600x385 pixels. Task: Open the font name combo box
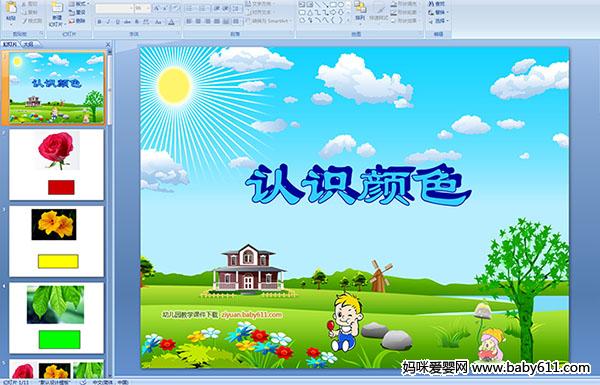(114, 8)
